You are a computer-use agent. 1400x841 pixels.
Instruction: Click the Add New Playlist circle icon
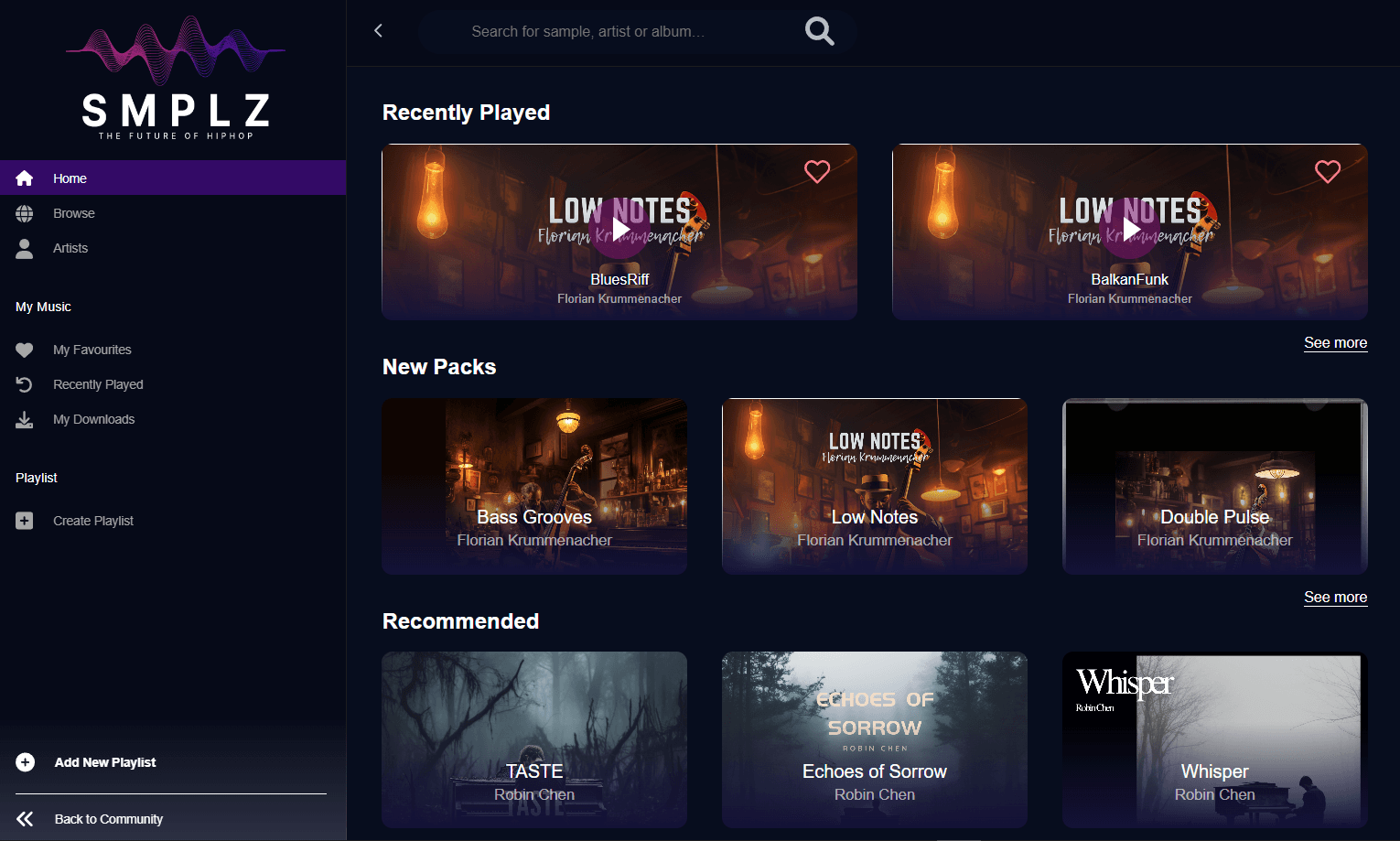(25, 761)
